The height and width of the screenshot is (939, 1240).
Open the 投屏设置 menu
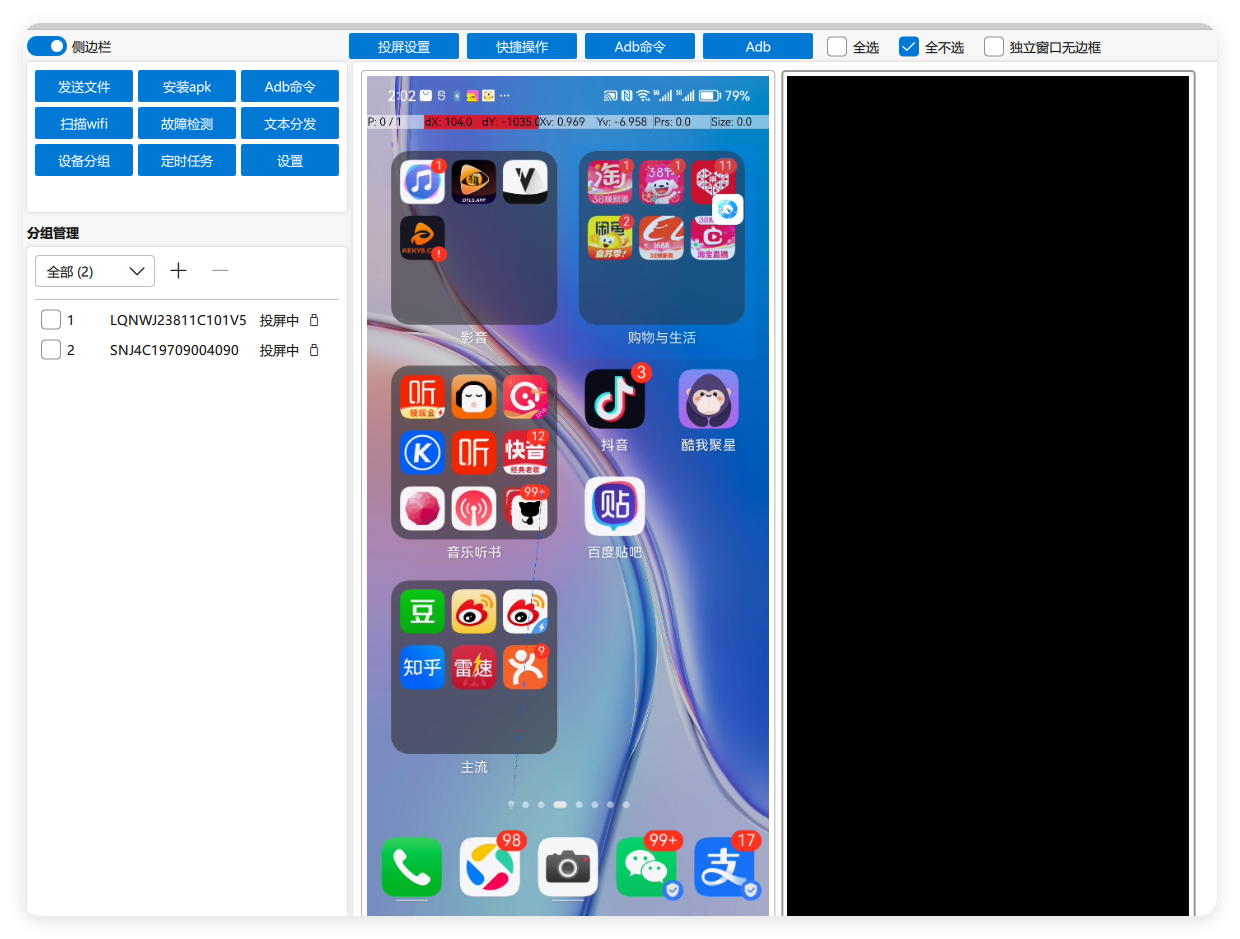click(404, 46)
